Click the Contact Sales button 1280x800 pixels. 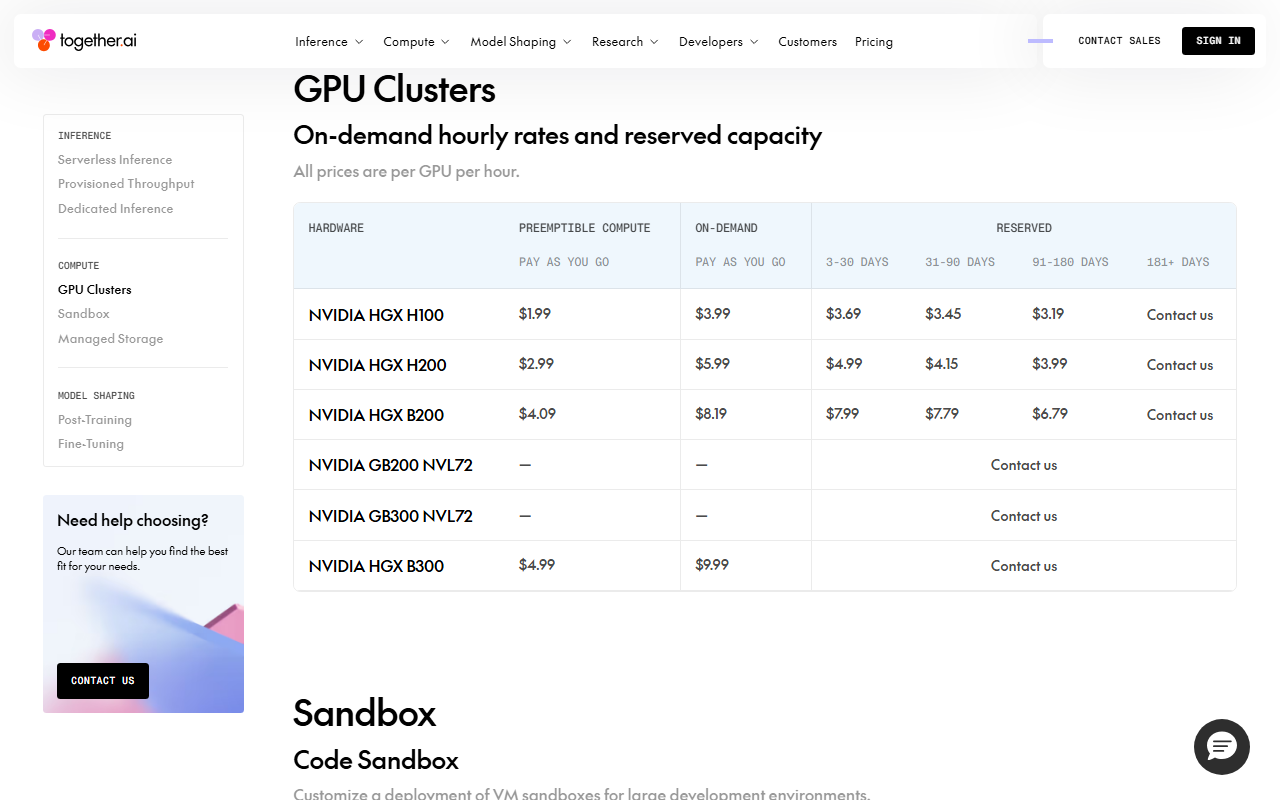pos(1119,41)
